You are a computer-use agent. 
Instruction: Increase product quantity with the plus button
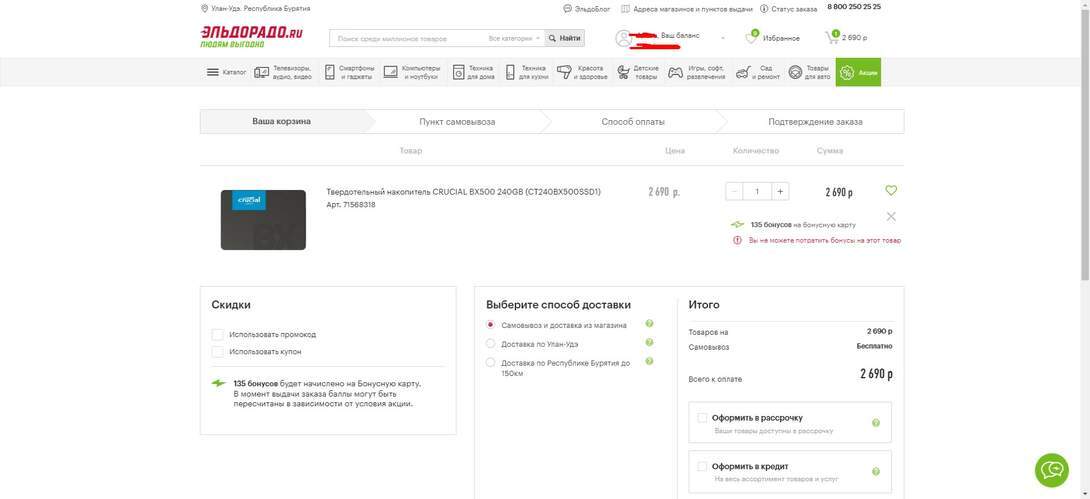coord(780,191)
